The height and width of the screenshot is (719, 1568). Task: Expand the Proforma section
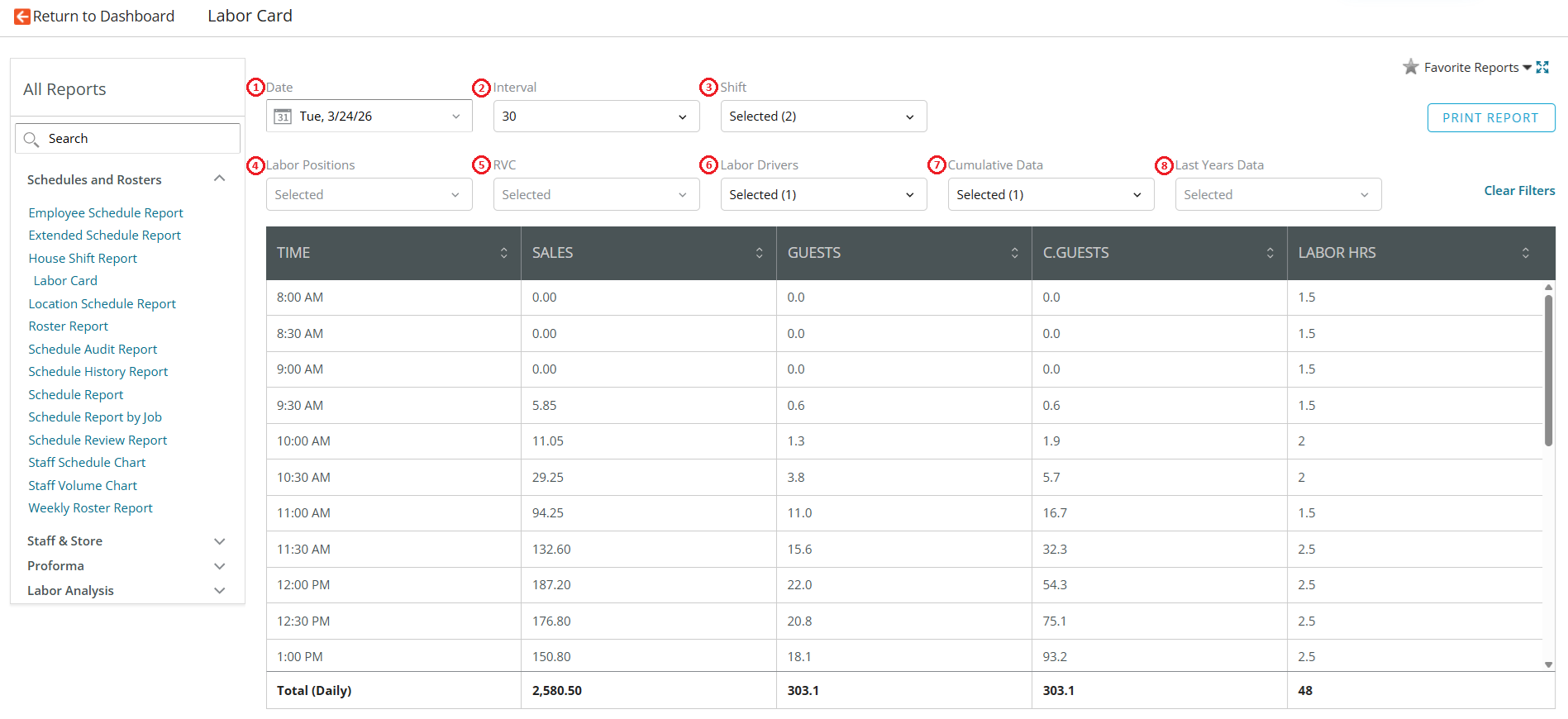[x=220, y=566]
